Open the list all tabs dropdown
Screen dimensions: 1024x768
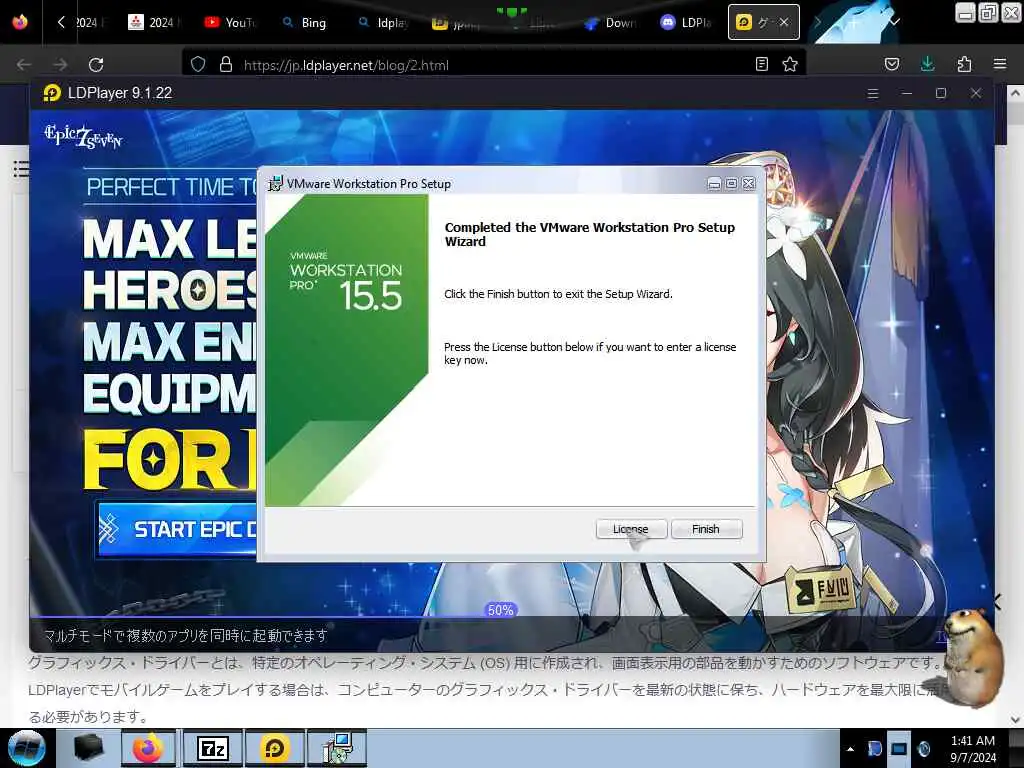(895, 22)
